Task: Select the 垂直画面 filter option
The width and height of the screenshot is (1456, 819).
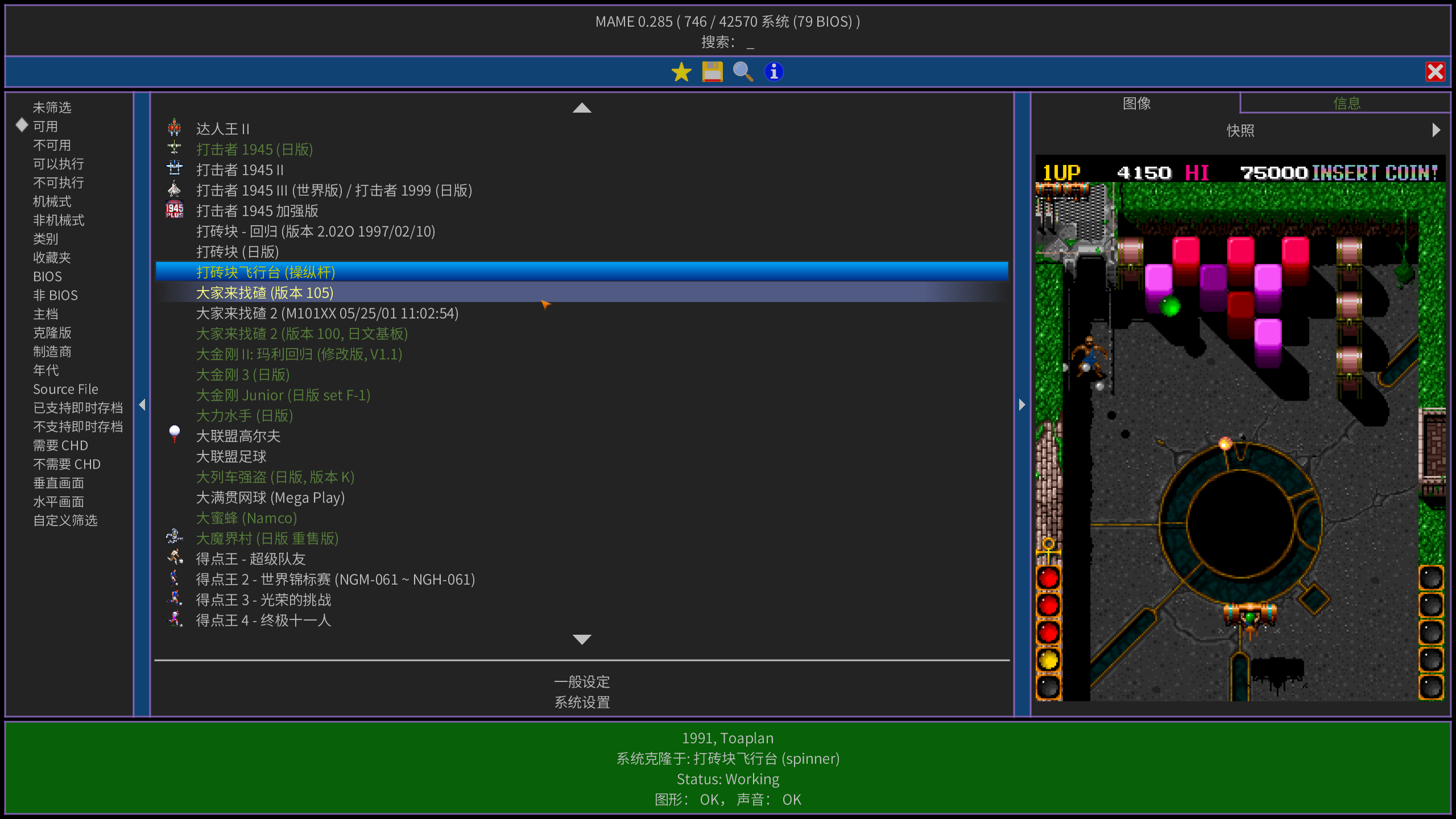Action: coord(59,482)
